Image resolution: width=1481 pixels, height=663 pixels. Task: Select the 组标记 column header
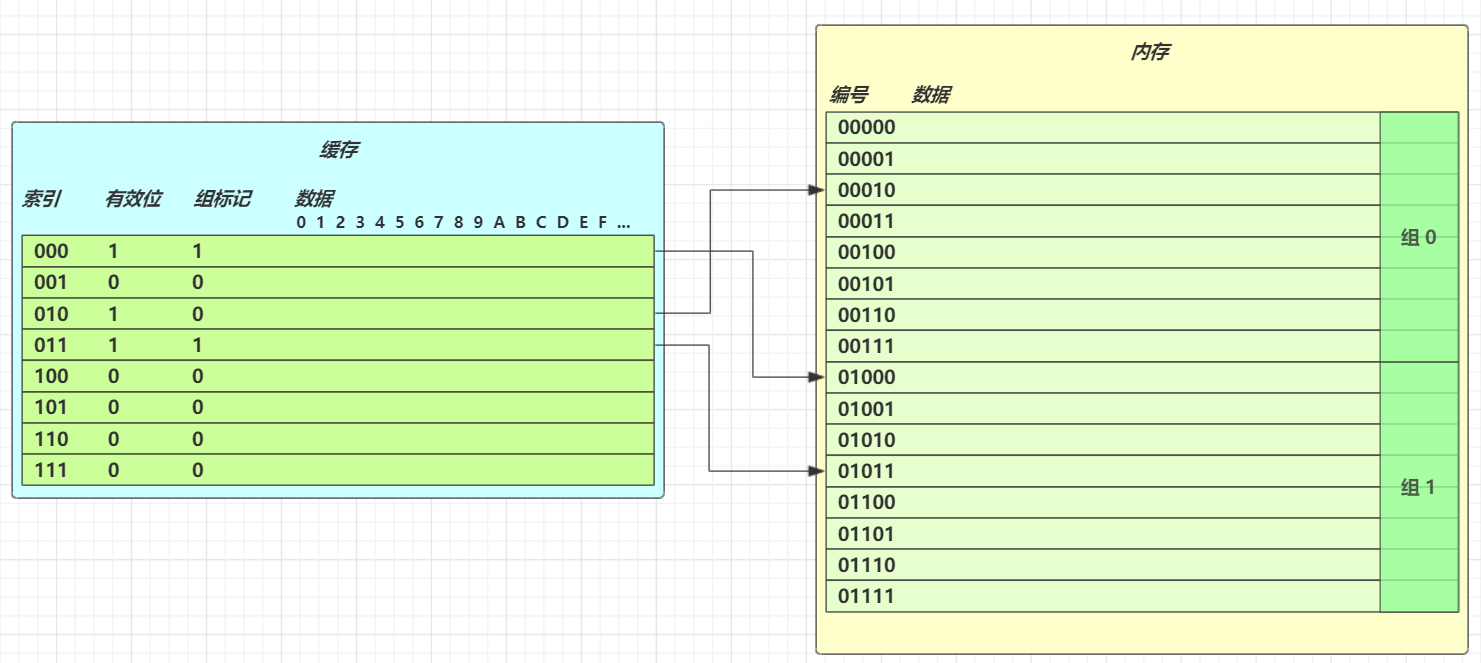[x=221, y=199]
